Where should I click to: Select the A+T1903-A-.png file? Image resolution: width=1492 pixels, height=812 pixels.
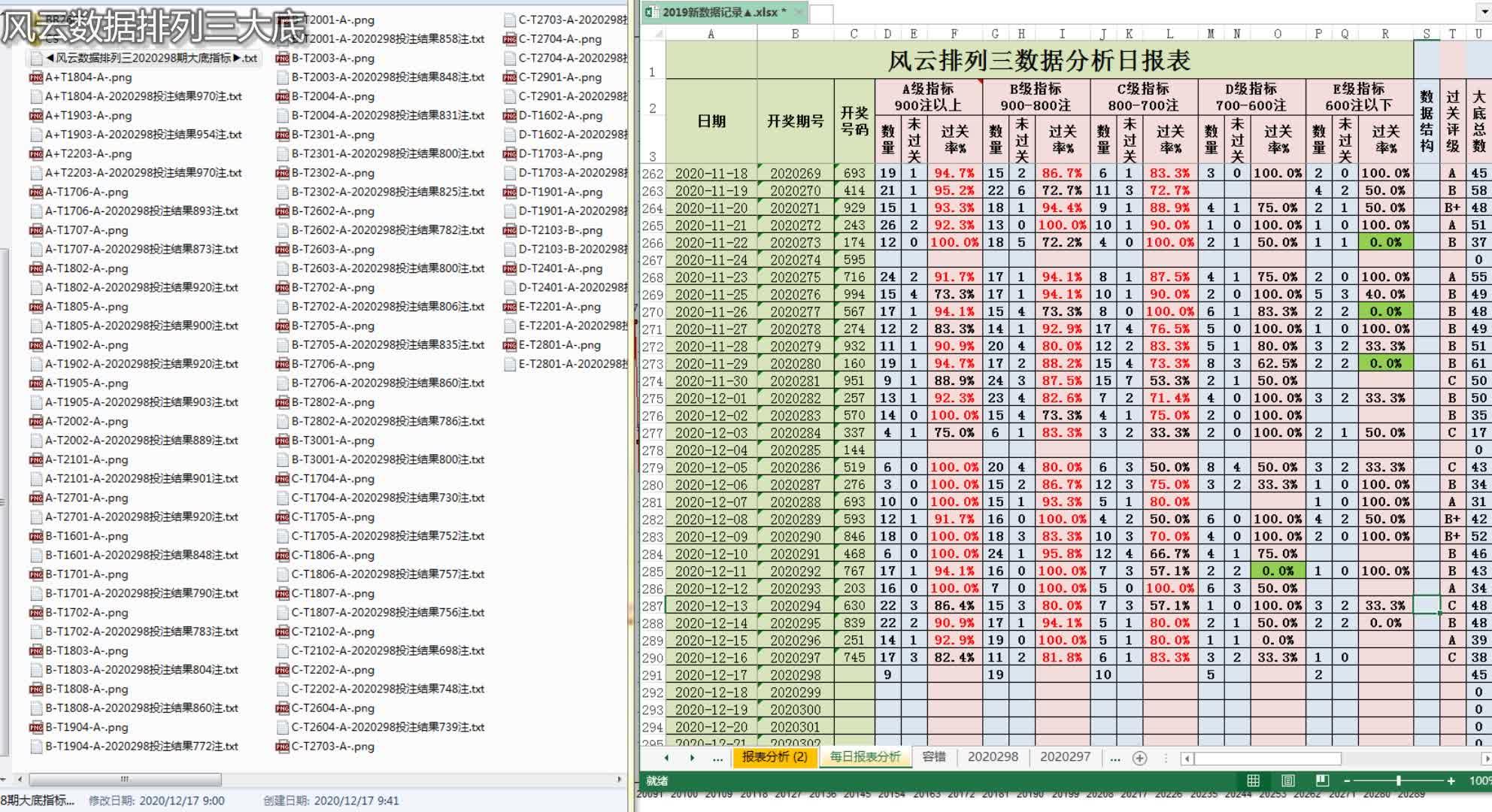(80, 115)
